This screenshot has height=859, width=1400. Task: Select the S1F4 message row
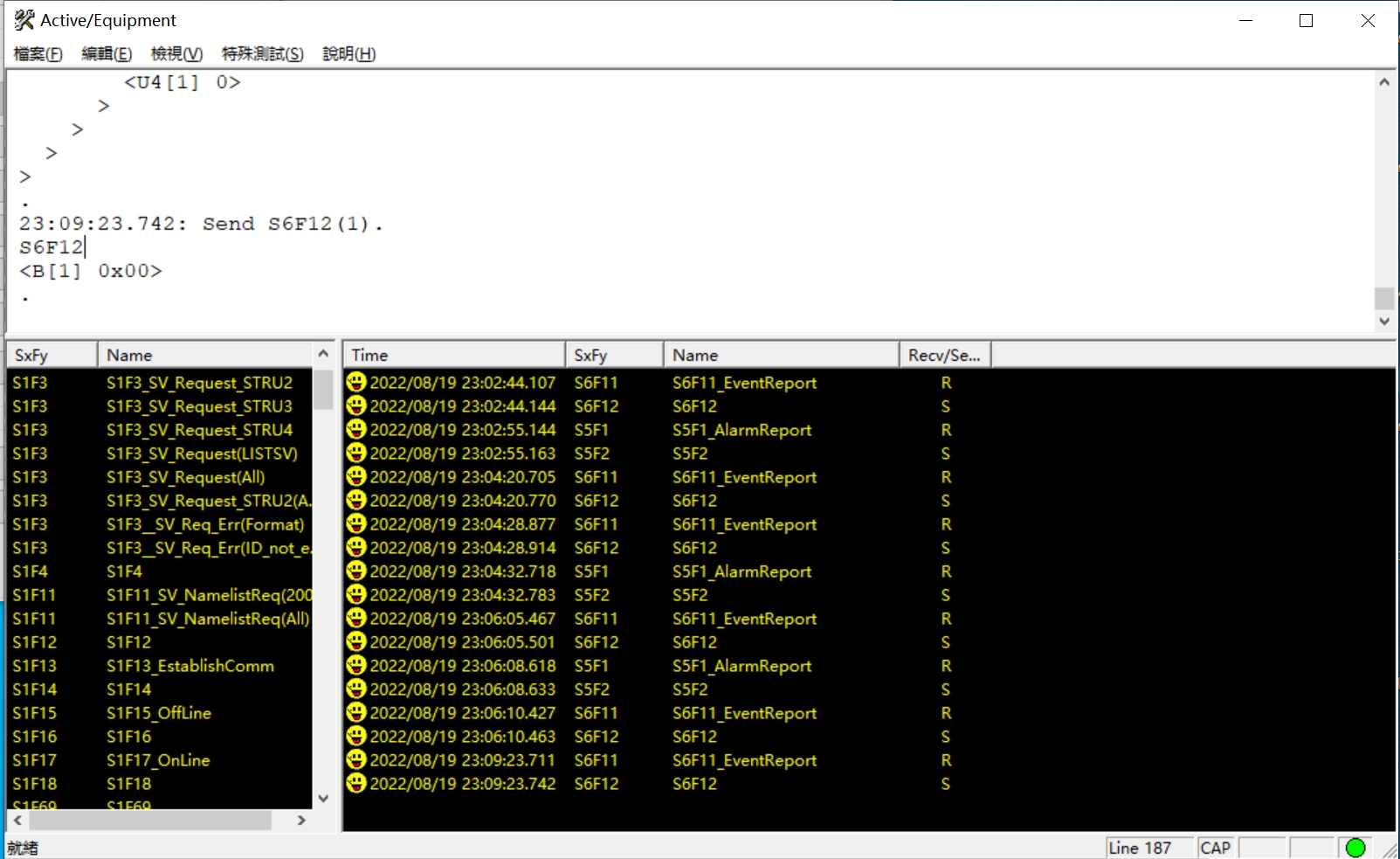click(160, 571)
